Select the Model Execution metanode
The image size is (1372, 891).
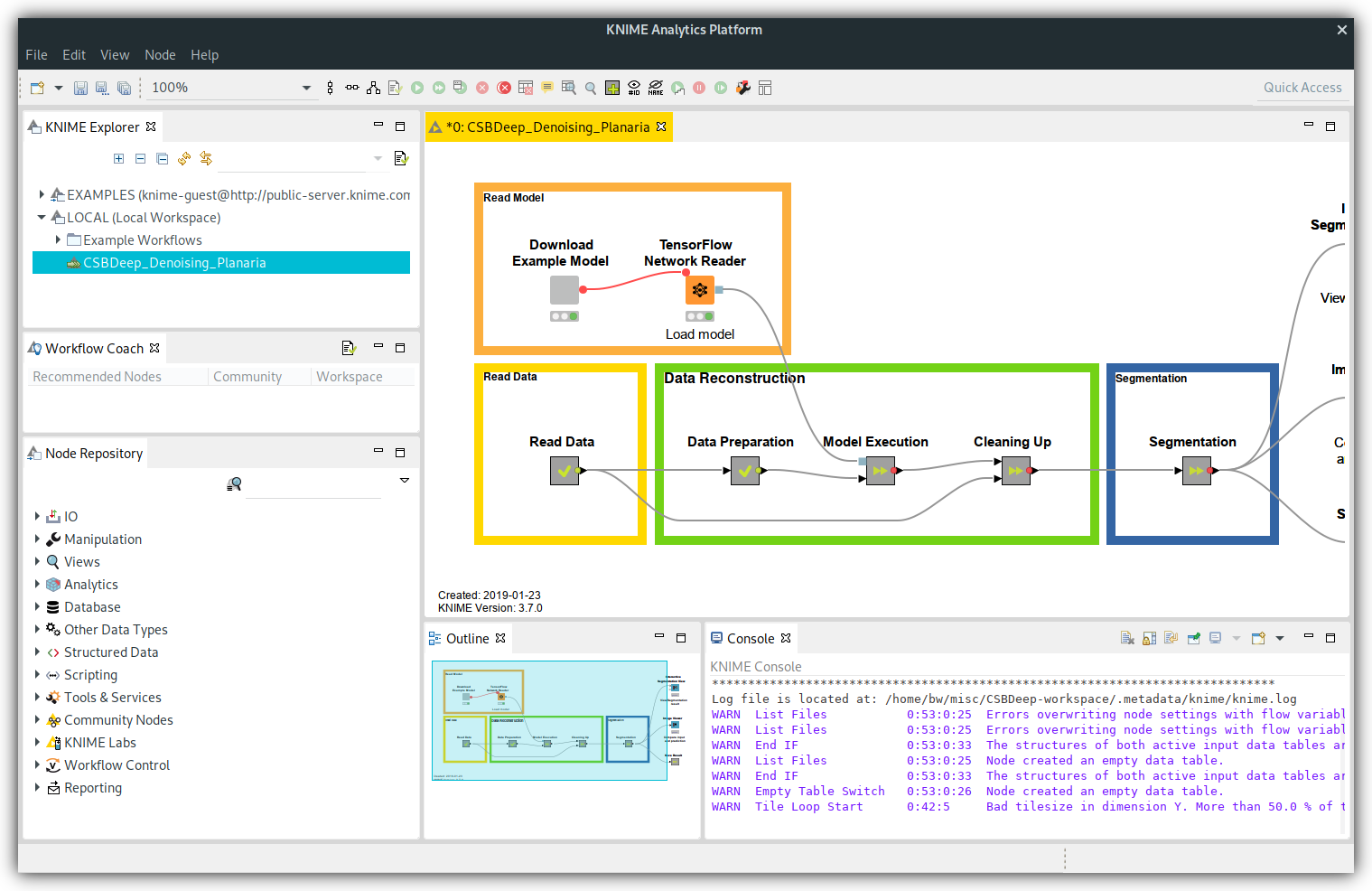pyautogui.click(x=880, y=471)
